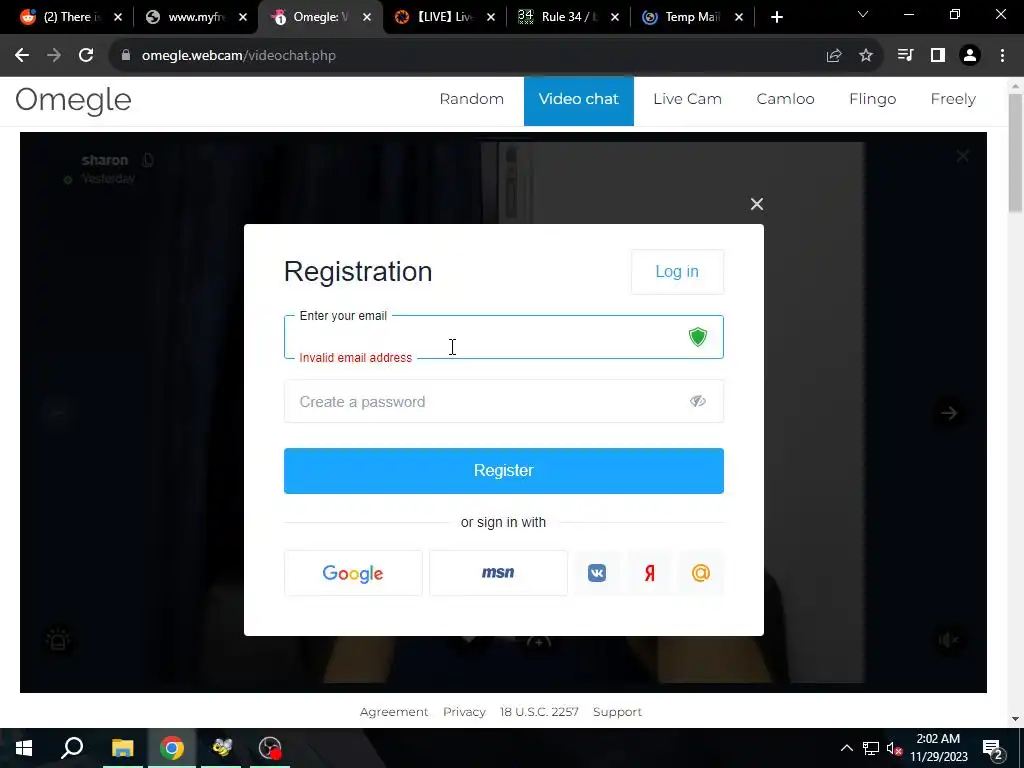Open the Windows Start menu
The image size is (1024, 768).
click(24, 748)
